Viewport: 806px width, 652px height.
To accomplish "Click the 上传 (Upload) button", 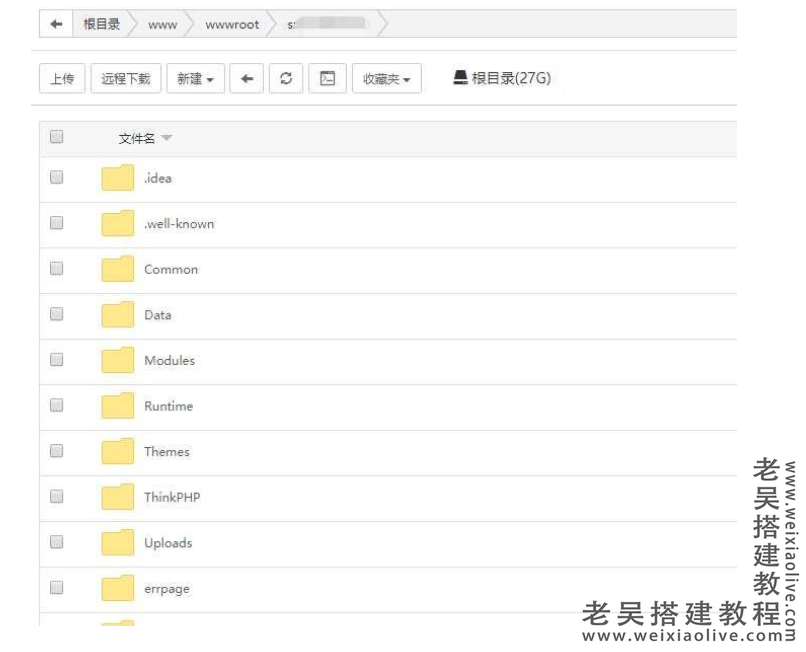I will coord(62,78).
